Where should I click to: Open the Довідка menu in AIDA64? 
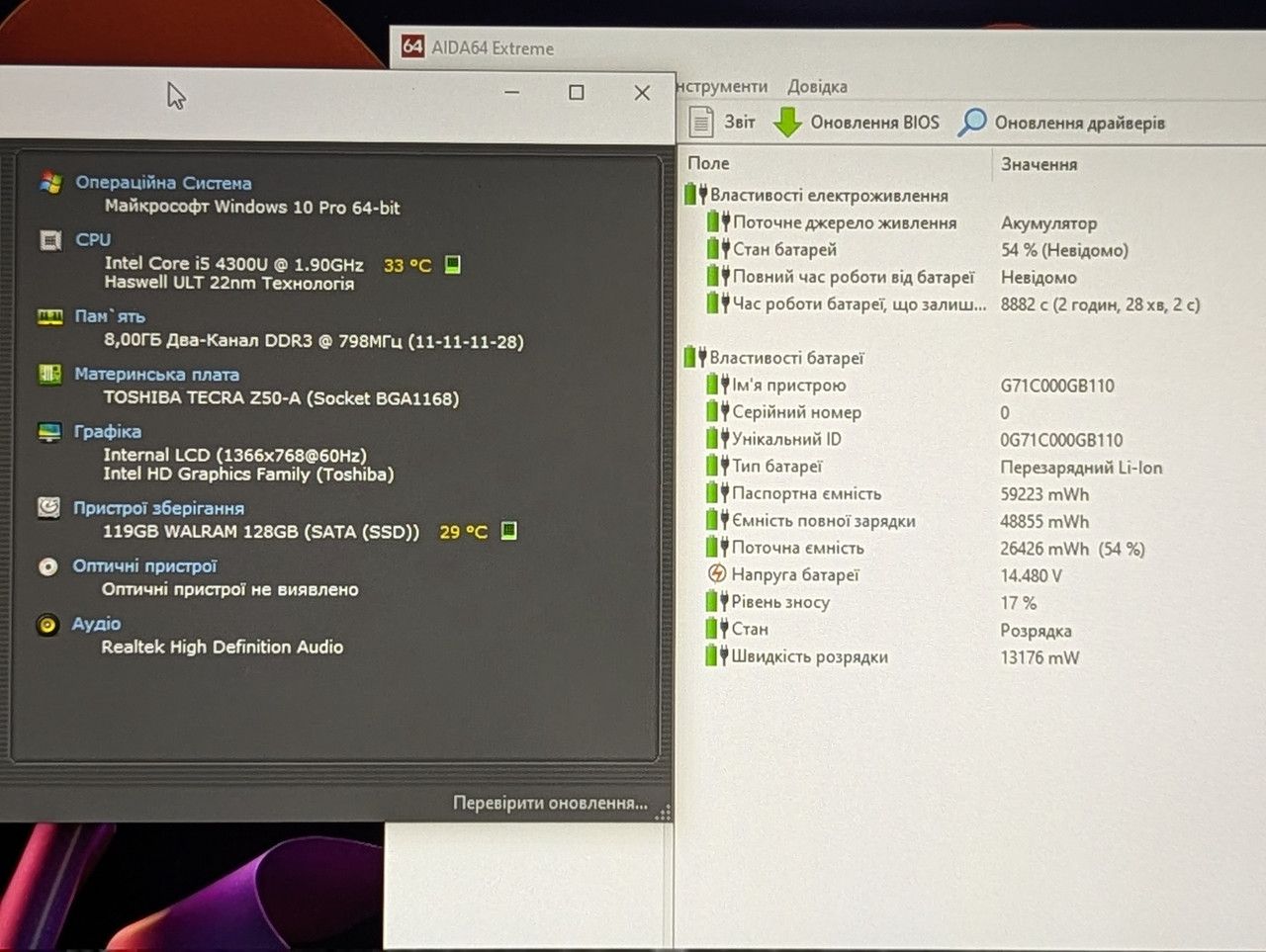click(x=817, y=86)
